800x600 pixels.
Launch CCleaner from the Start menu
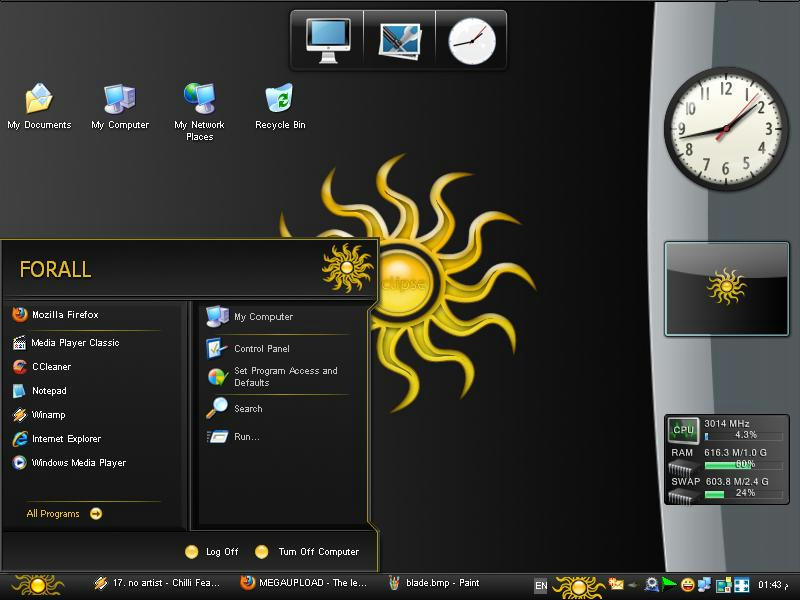pyautogui.click(x=42, y=367)
